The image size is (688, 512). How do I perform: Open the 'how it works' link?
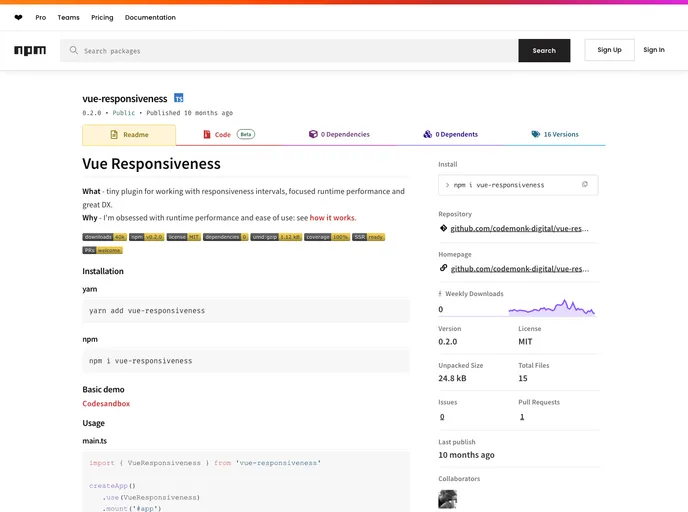coord(333,218)
